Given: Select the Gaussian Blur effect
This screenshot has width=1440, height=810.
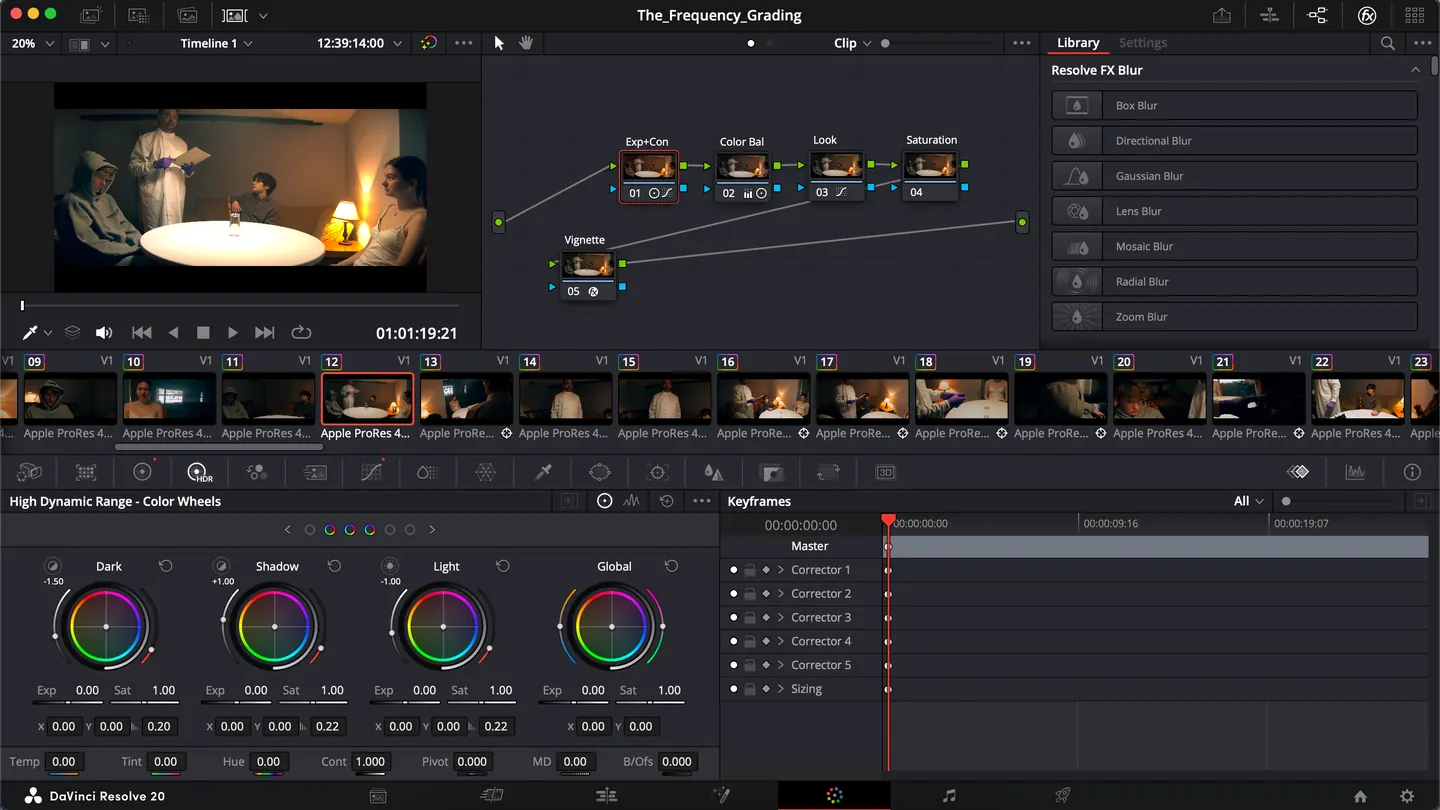Looking at the screenshot, I should [x=1234, y=176].
